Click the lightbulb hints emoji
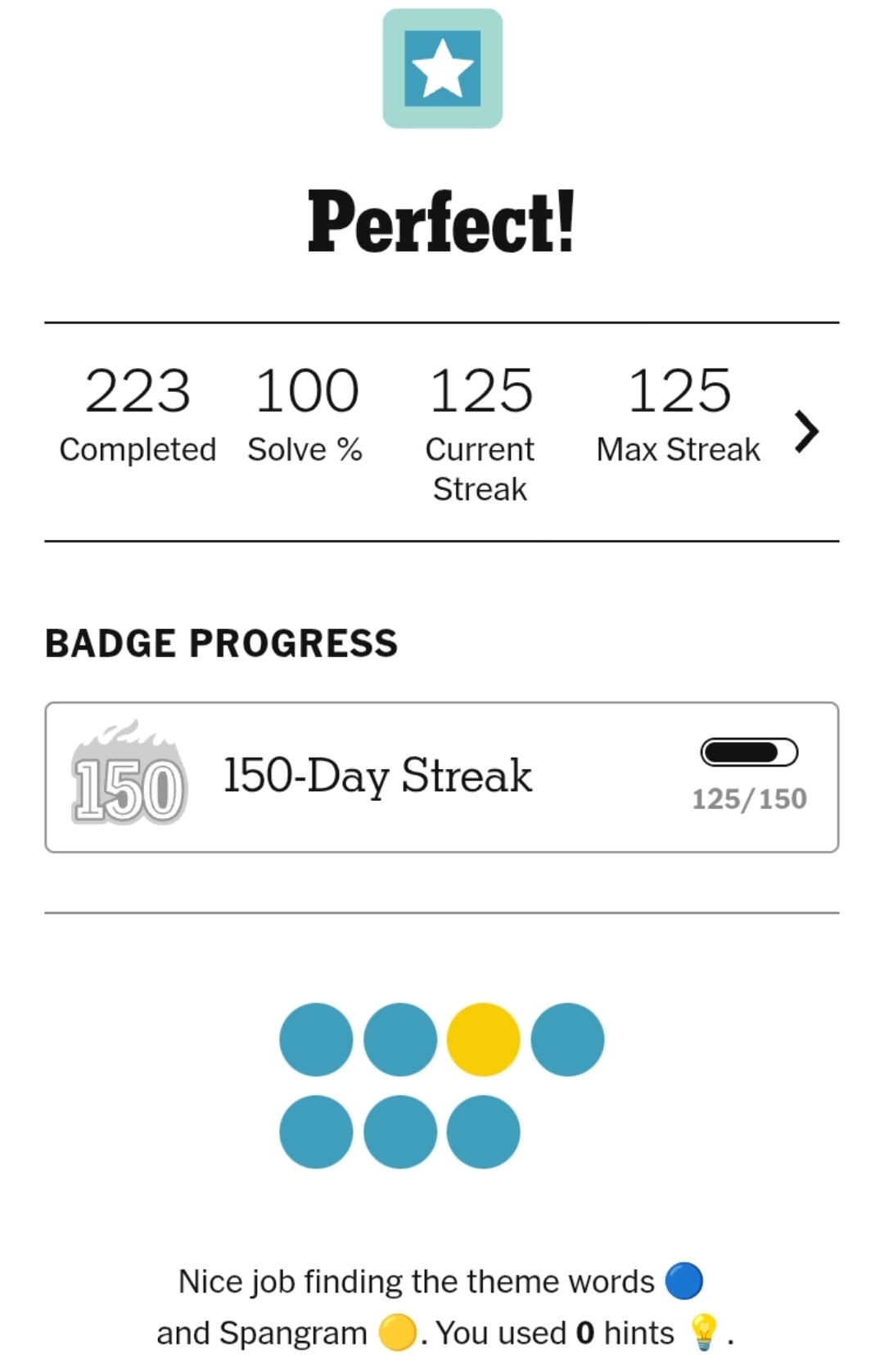884x1372 pixels. [703, 1332]
